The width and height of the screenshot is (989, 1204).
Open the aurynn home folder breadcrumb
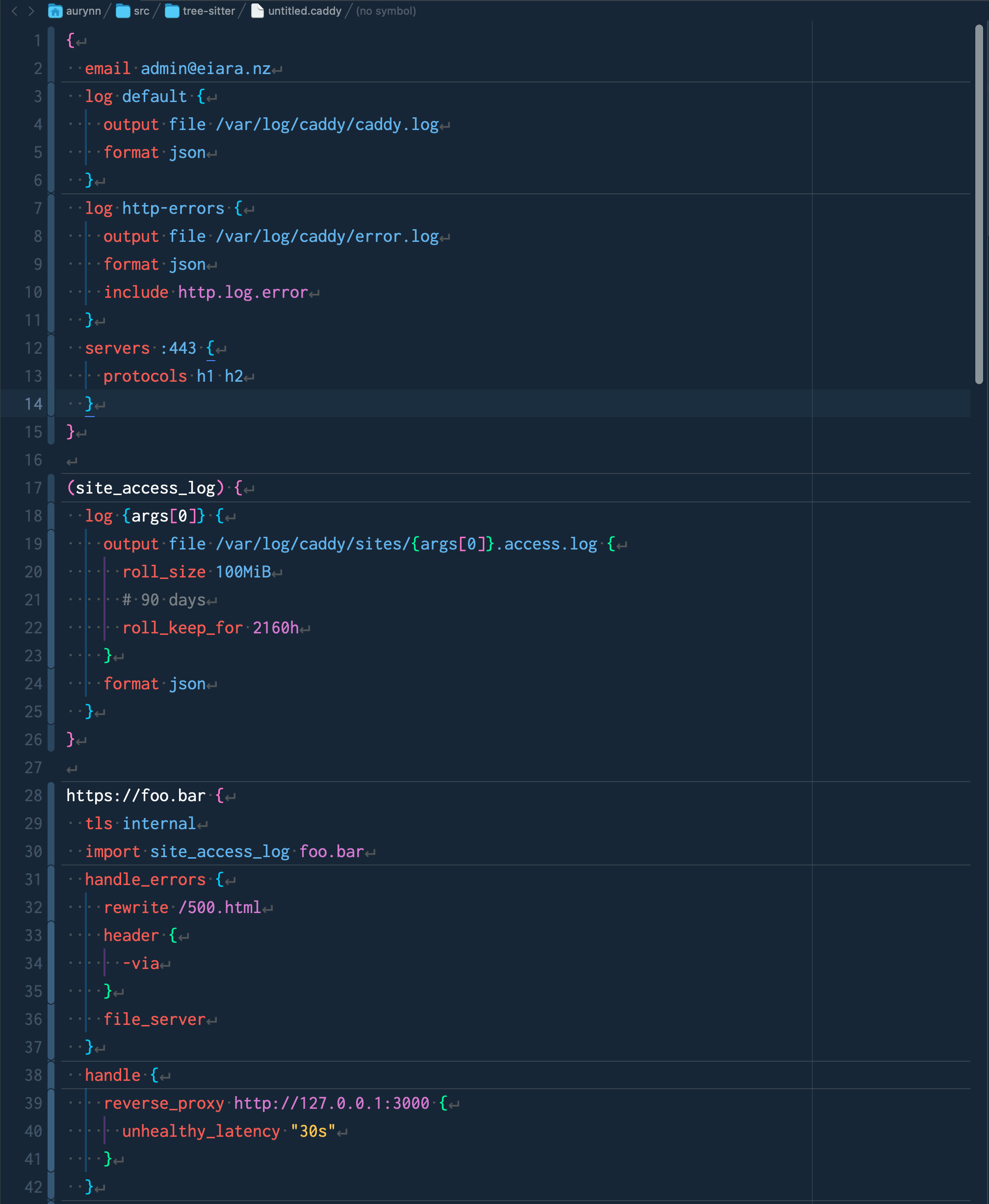tap(75, 11)
